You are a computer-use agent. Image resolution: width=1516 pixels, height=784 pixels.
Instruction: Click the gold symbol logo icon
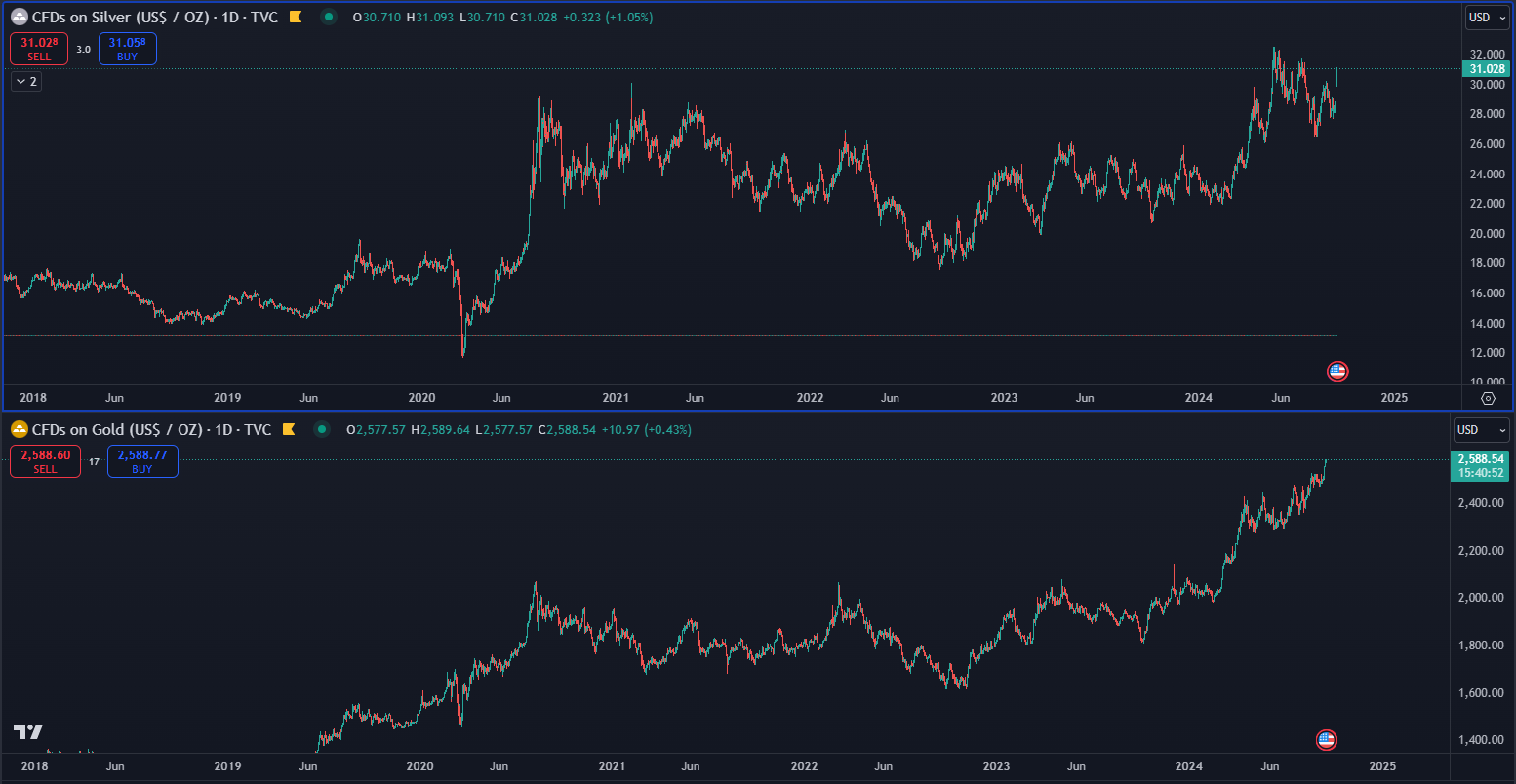(19, 429)
